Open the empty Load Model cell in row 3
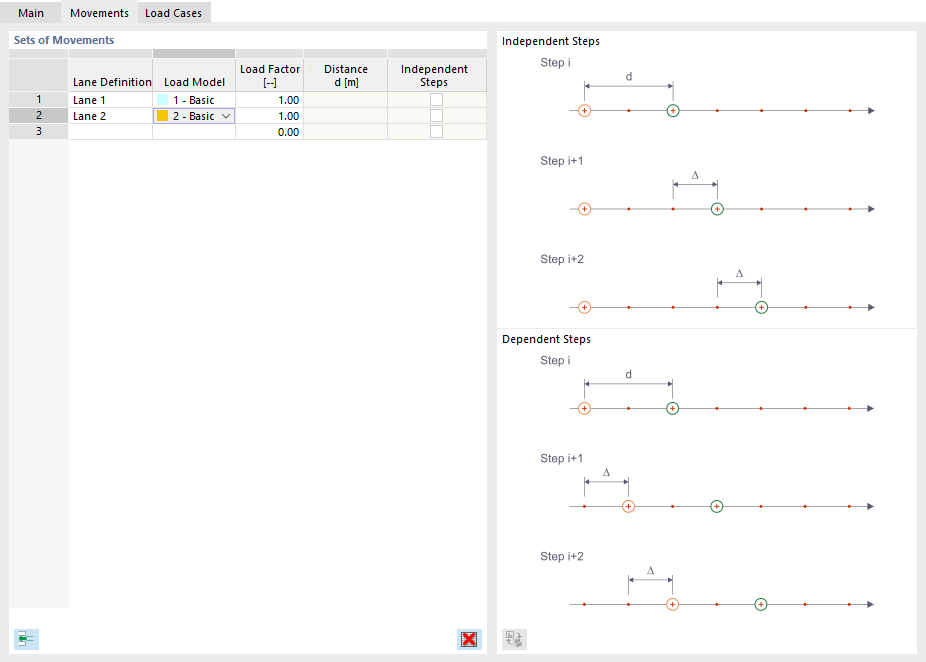Image resolution: width=926 pixels, height=662 pixels. coord(193,131)
